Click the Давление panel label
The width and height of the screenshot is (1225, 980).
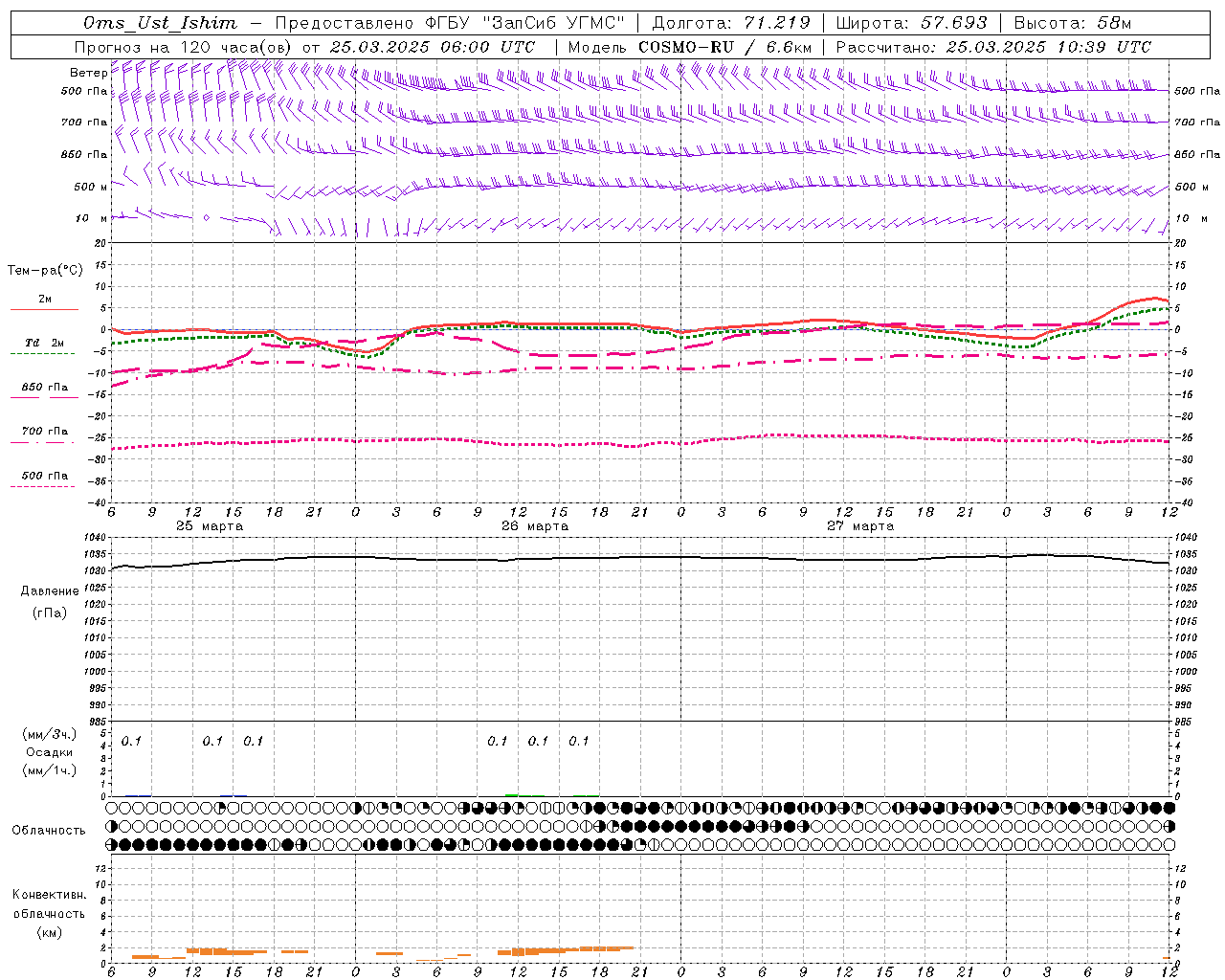click(50, 591)
